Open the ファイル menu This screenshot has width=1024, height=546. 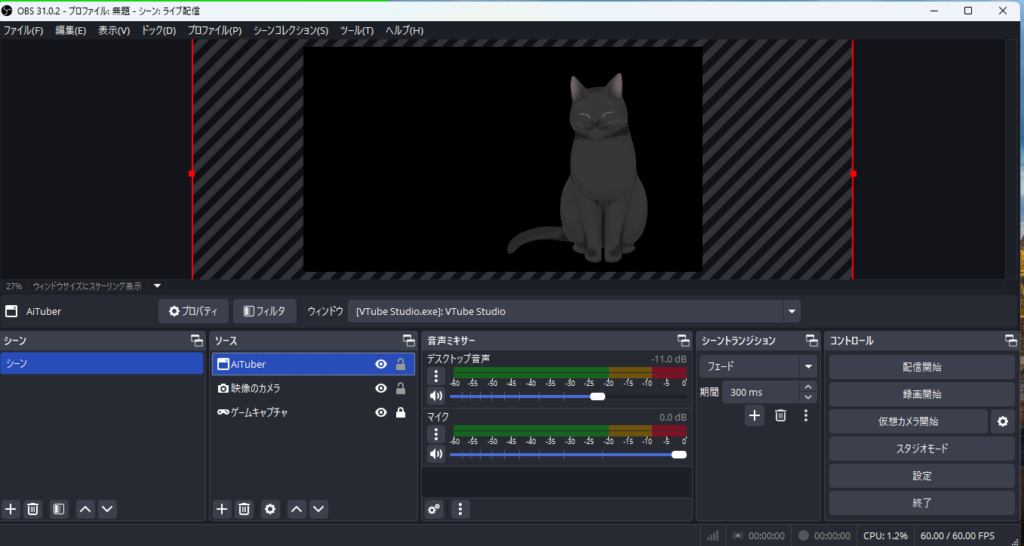tap(23, 30)
